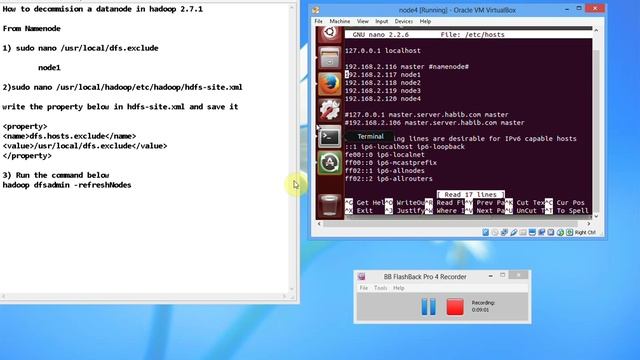Click the shared folders status icon

tap(523, 232)
